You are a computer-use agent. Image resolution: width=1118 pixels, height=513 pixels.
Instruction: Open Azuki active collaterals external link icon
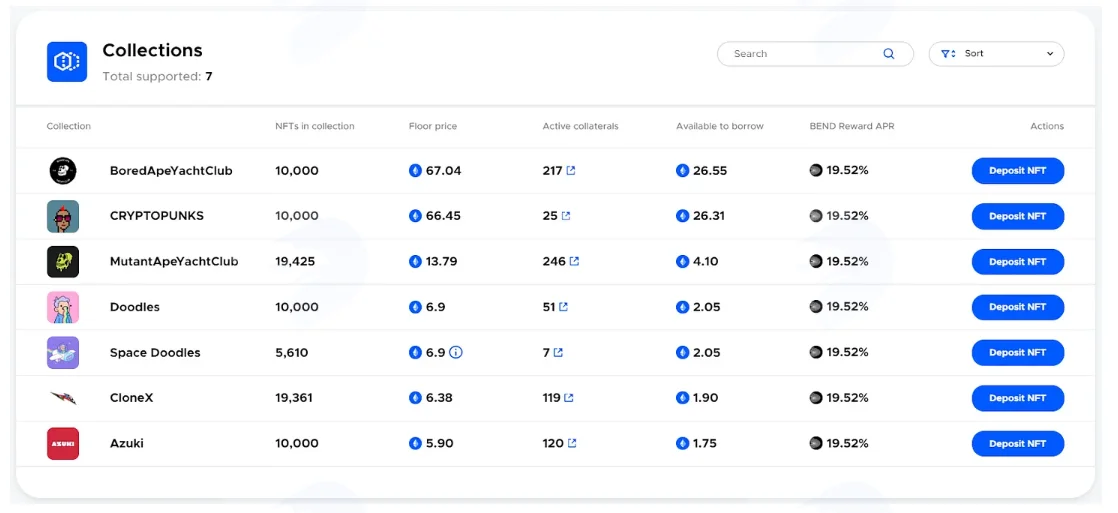coord(572,443)
